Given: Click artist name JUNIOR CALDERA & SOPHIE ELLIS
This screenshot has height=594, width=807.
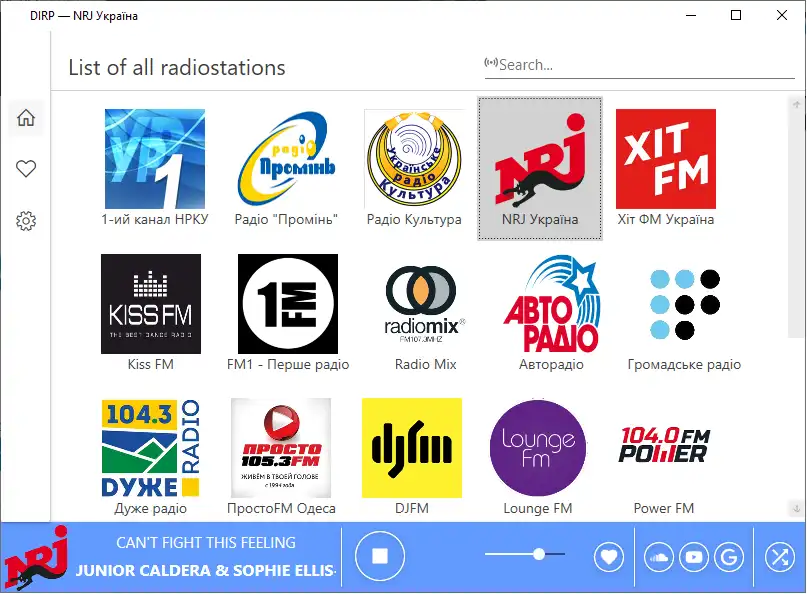Looking at the screenshot, I should (x=206, y=570).
